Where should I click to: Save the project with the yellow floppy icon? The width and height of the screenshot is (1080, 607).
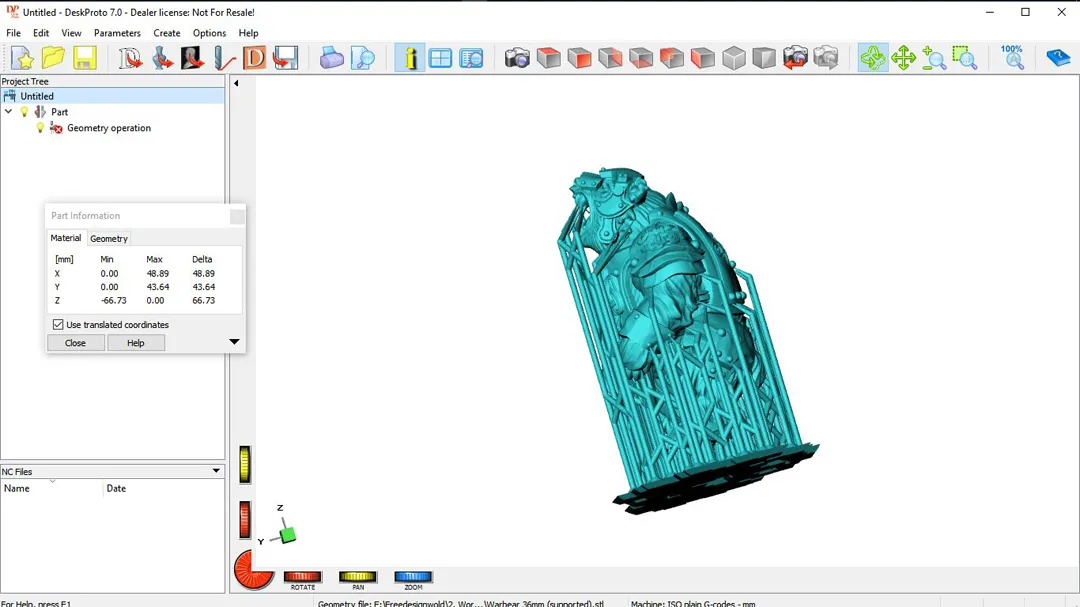pos(85,58)
